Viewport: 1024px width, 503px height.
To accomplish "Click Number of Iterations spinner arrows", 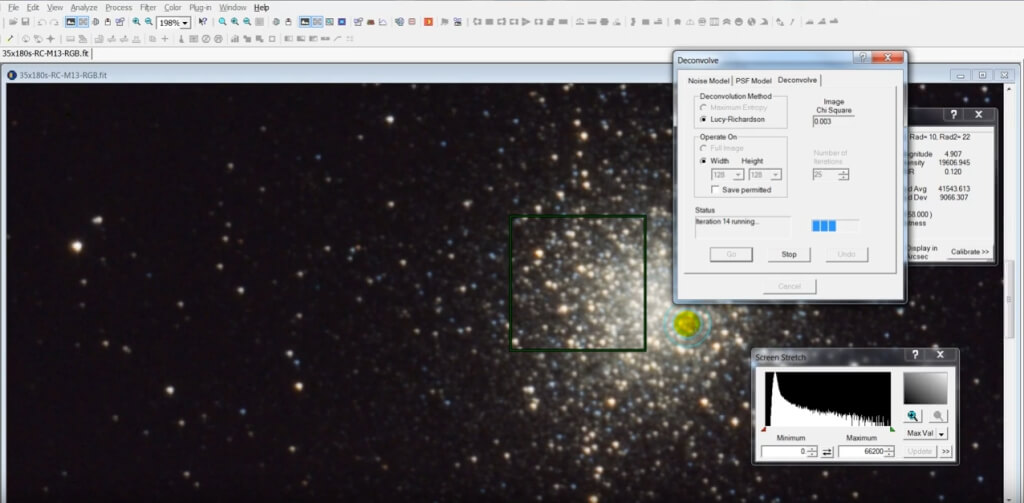I will click(843, 174).
